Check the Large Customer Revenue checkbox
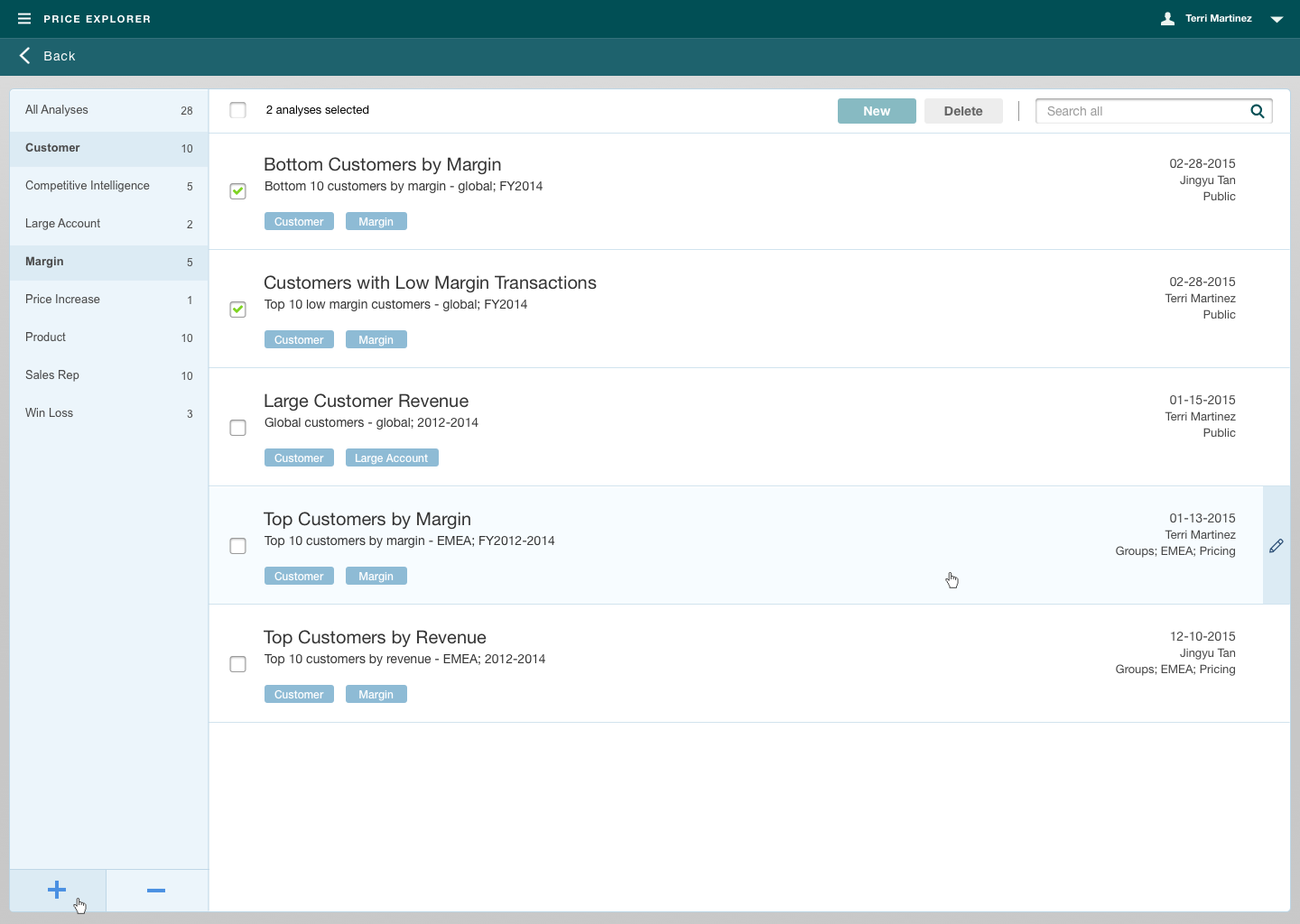The image size is (1300, 924). (238, 428)
